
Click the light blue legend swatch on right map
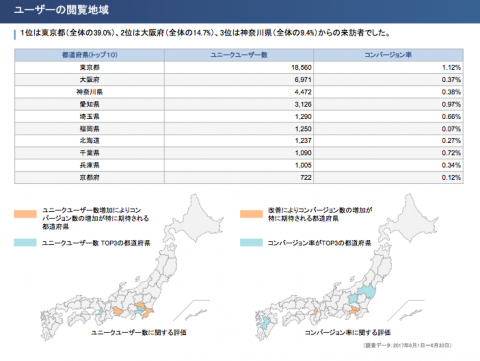[251, 243]
